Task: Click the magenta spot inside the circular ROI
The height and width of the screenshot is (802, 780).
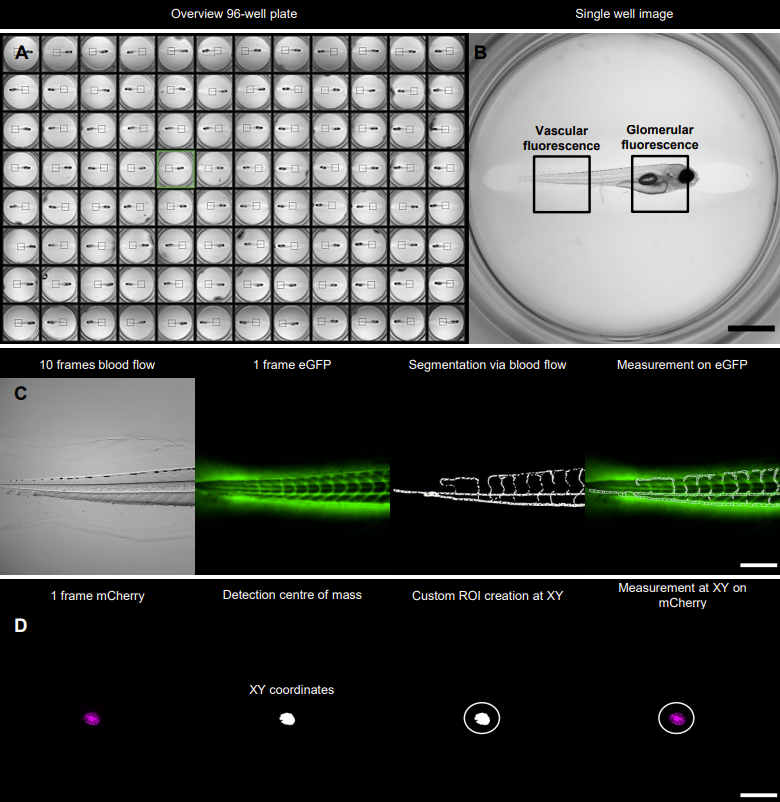Action: (x=676, y=719)
